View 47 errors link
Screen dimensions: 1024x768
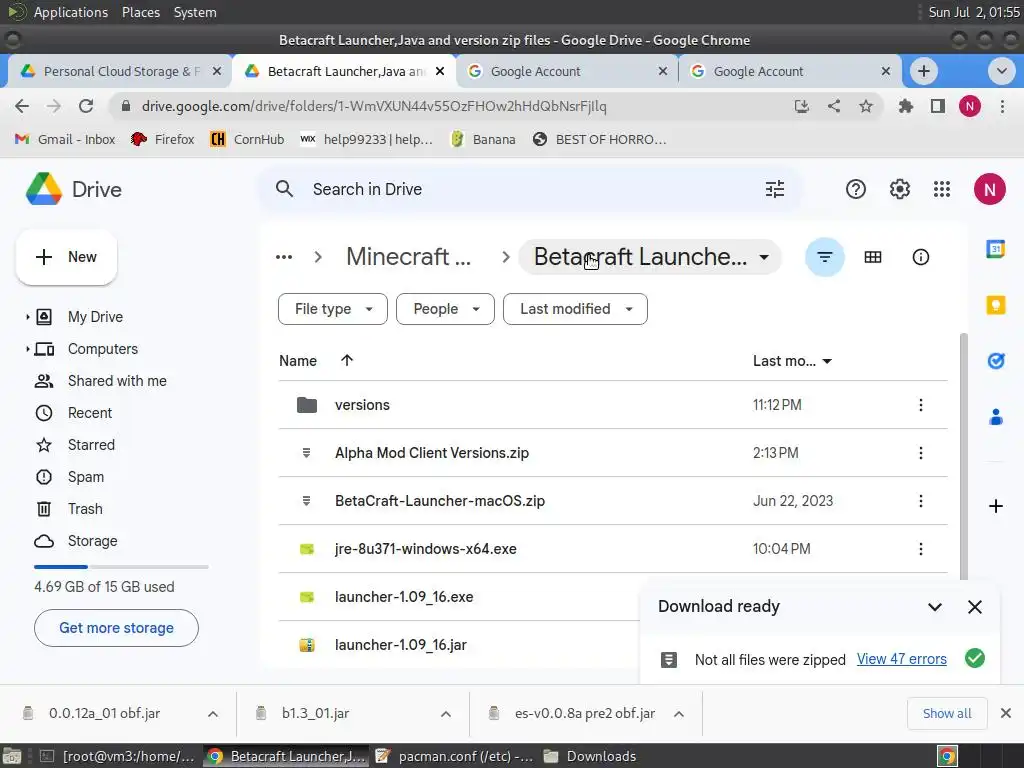(901, 659)
